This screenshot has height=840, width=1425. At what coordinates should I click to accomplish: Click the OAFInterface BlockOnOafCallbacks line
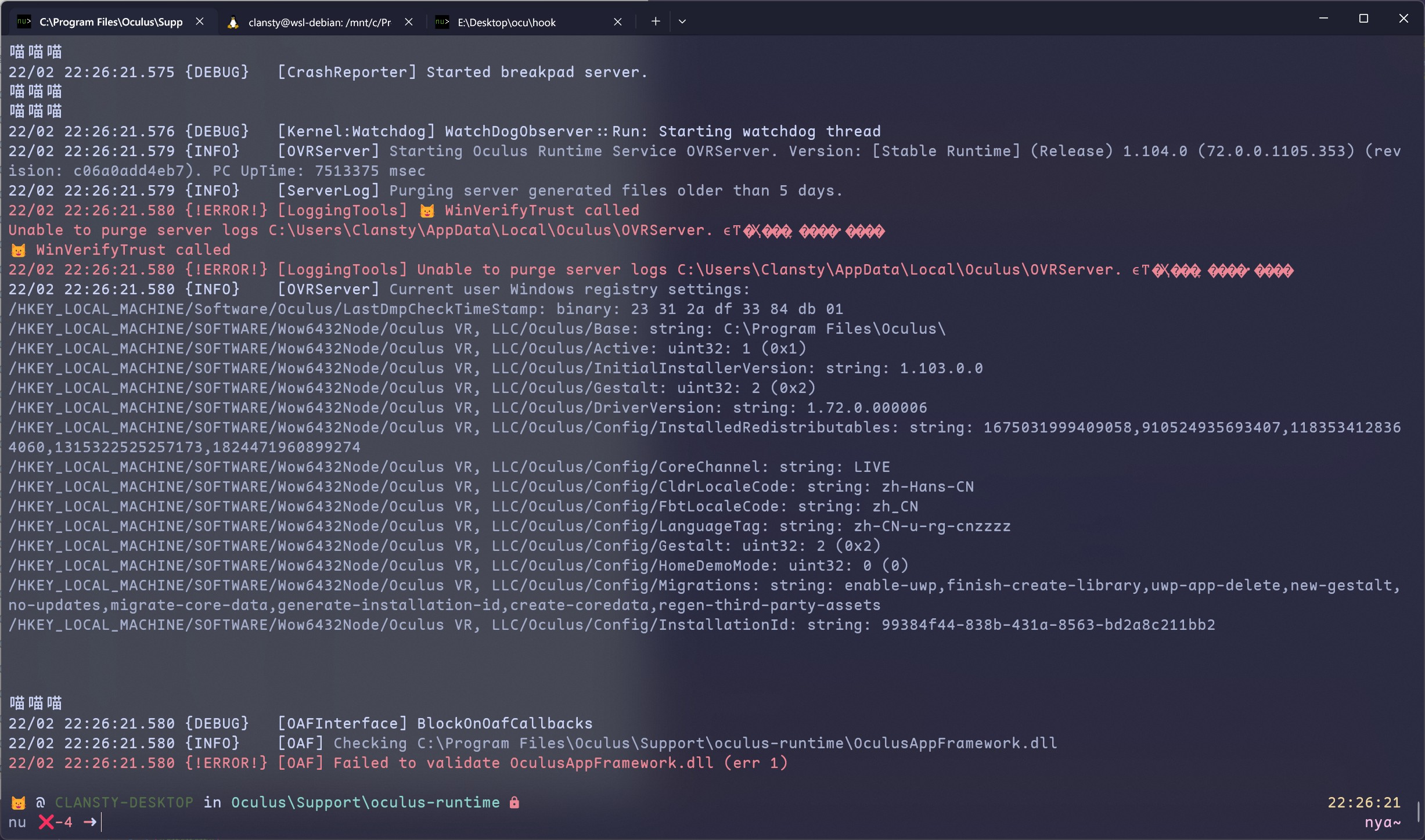click(x=300, y=723)
